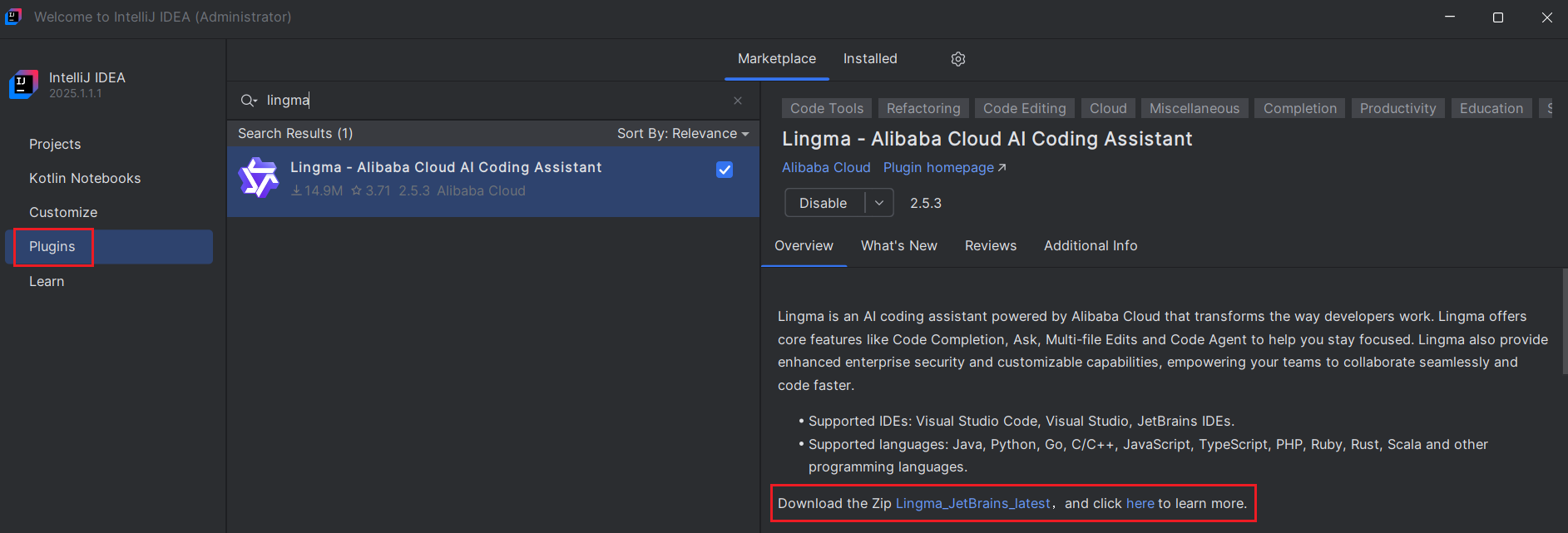Open Plugin homepage external link
Viewport: 1568px width, 533px height.
(945, 168)
